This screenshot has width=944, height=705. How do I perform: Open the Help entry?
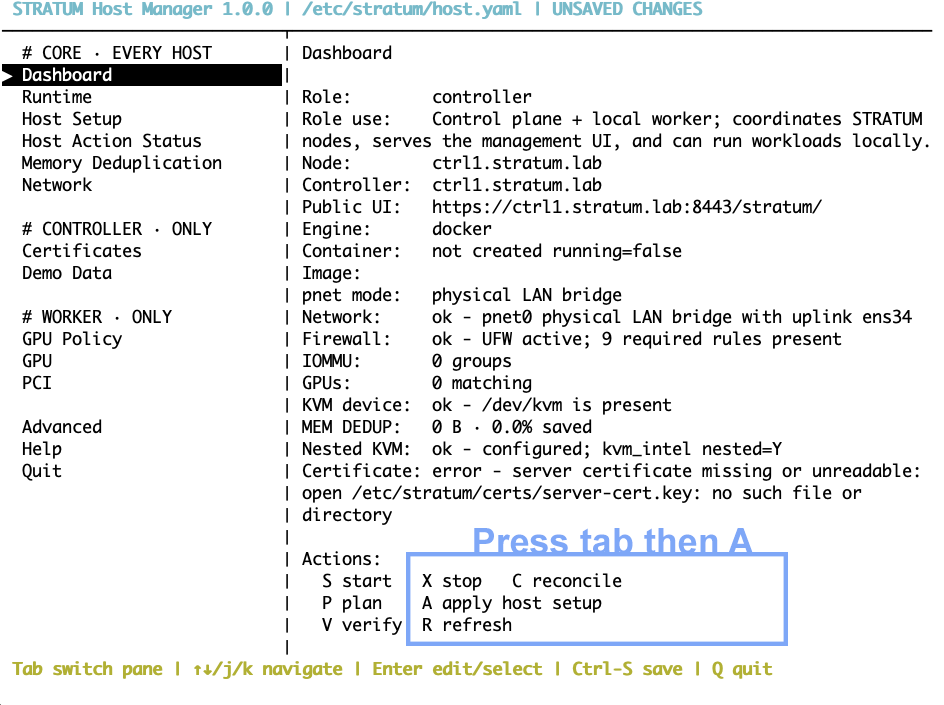point(42,449)
